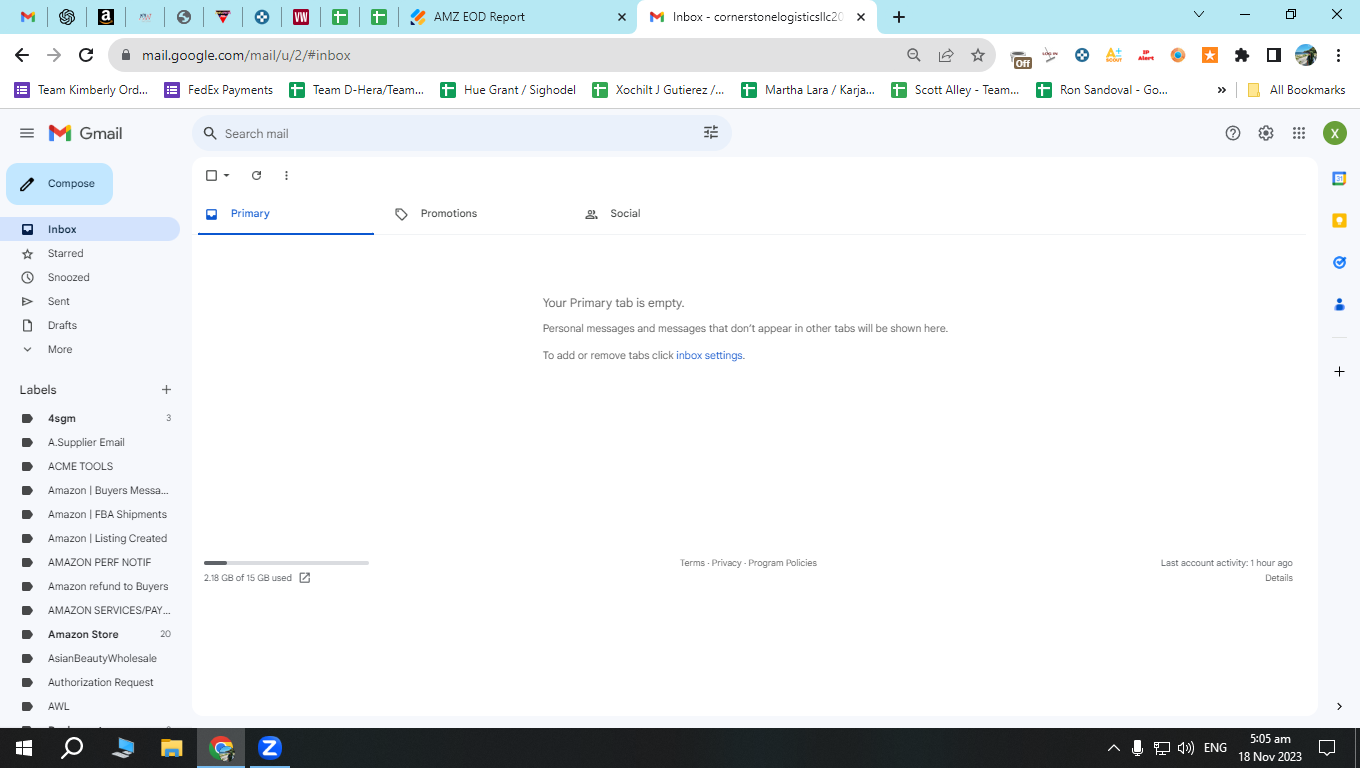Viewport: 1360px width, 768px height.
Task: Open the ACME TOOLS label
Action: (90, 466)
